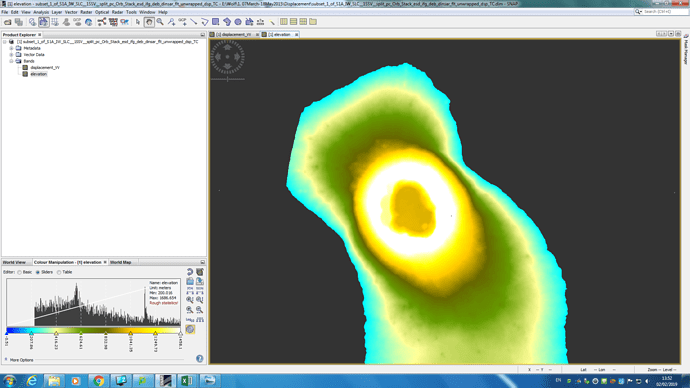Click the Colour Manipulation help icon
Image resolution: width=690 pixels, height=388 pixels.
[x=199, y=359]
